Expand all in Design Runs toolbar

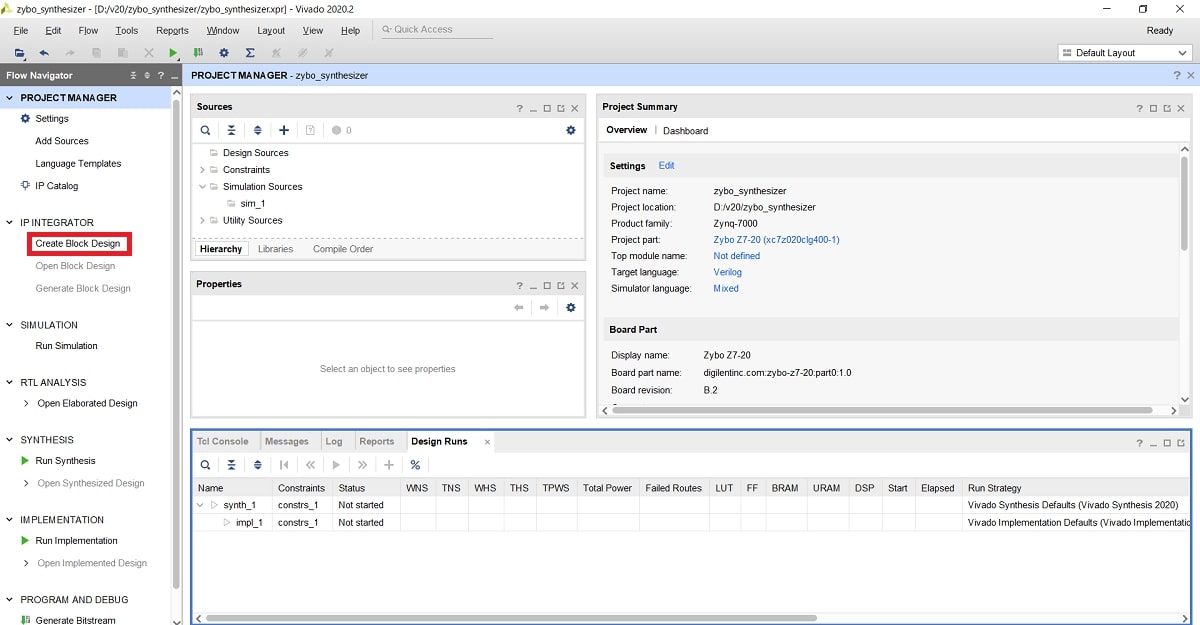257,465
